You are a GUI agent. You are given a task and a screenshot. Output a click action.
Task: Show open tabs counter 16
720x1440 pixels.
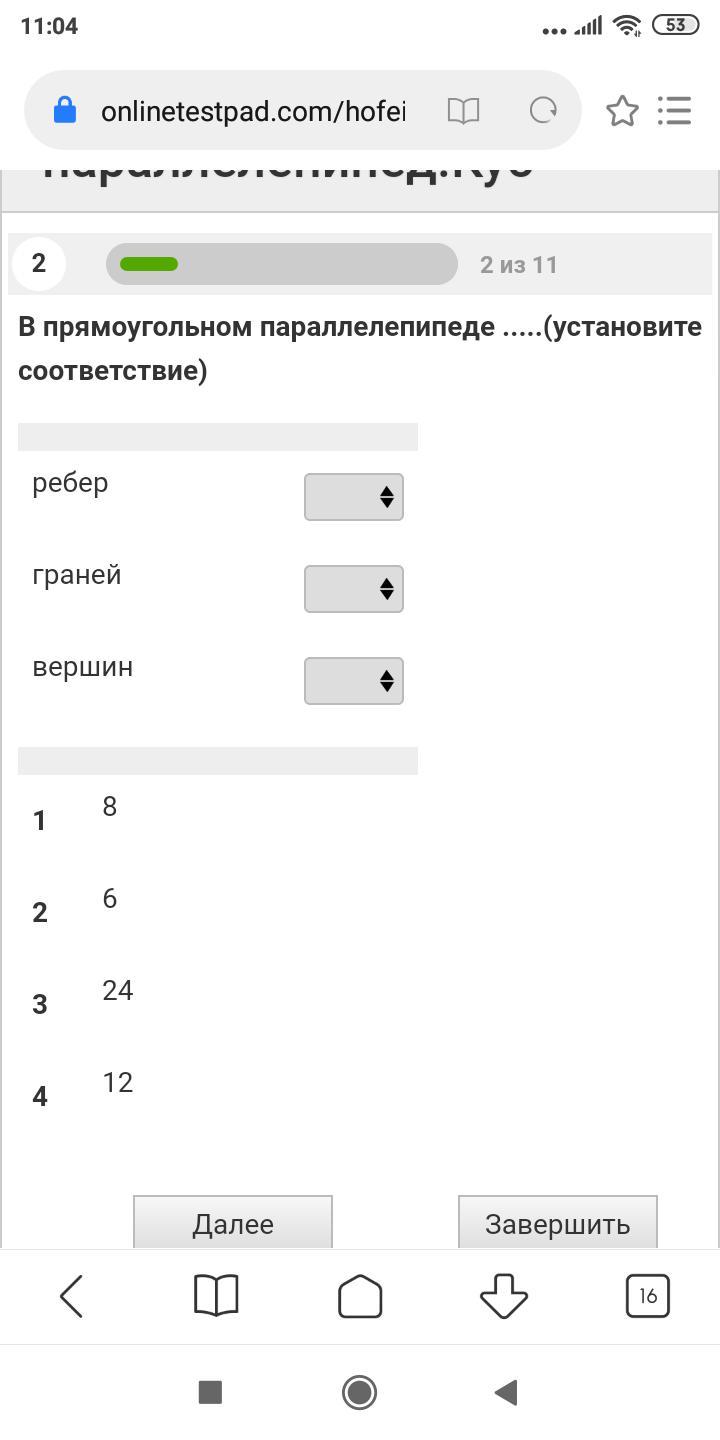tap(648, 1297)
